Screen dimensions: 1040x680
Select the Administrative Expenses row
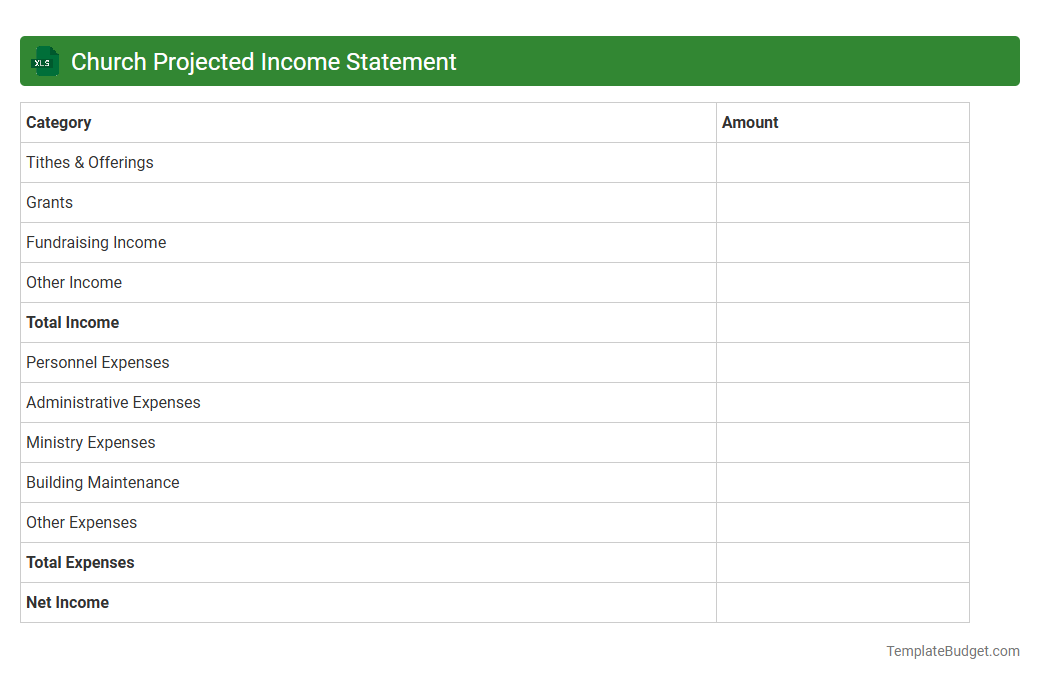[x=113, y=402]
